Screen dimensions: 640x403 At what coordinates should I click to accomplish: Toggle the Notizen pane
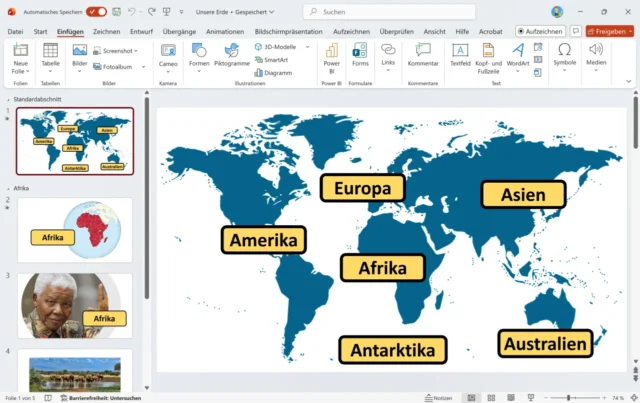pos(439,398)
